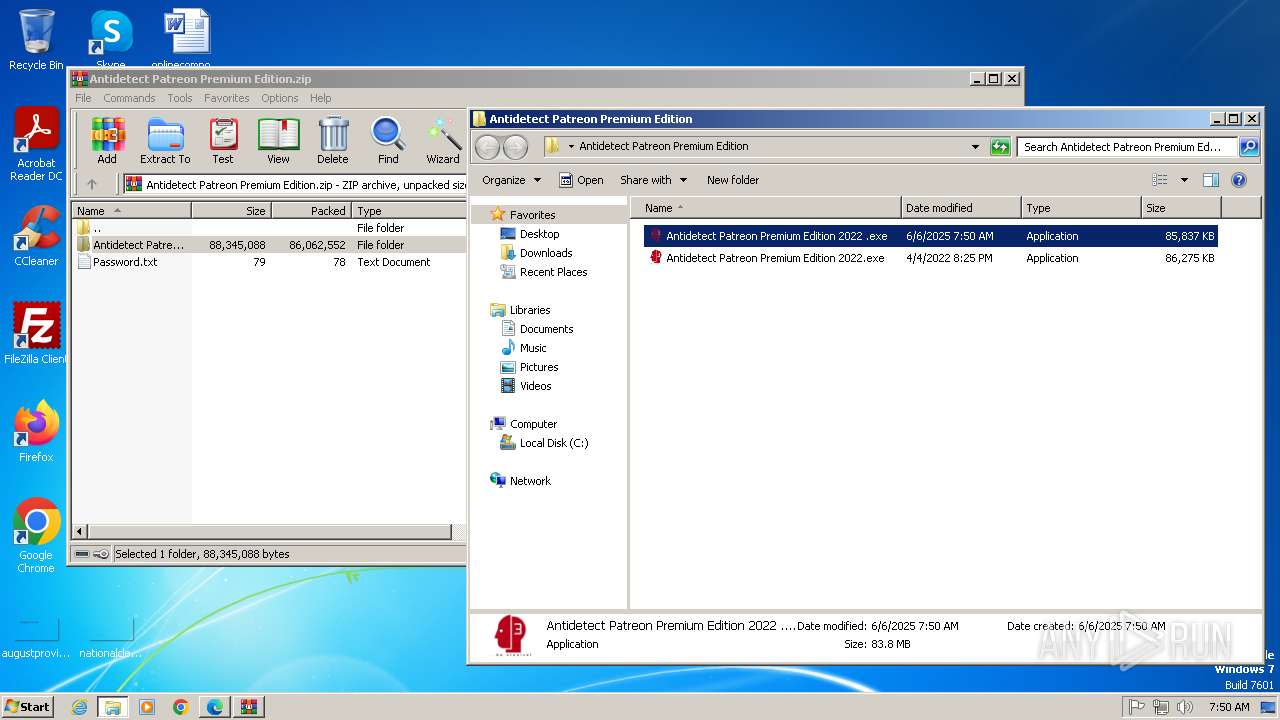
Task: Click New folder in Explorer toolbar
Action: point(733,180)
